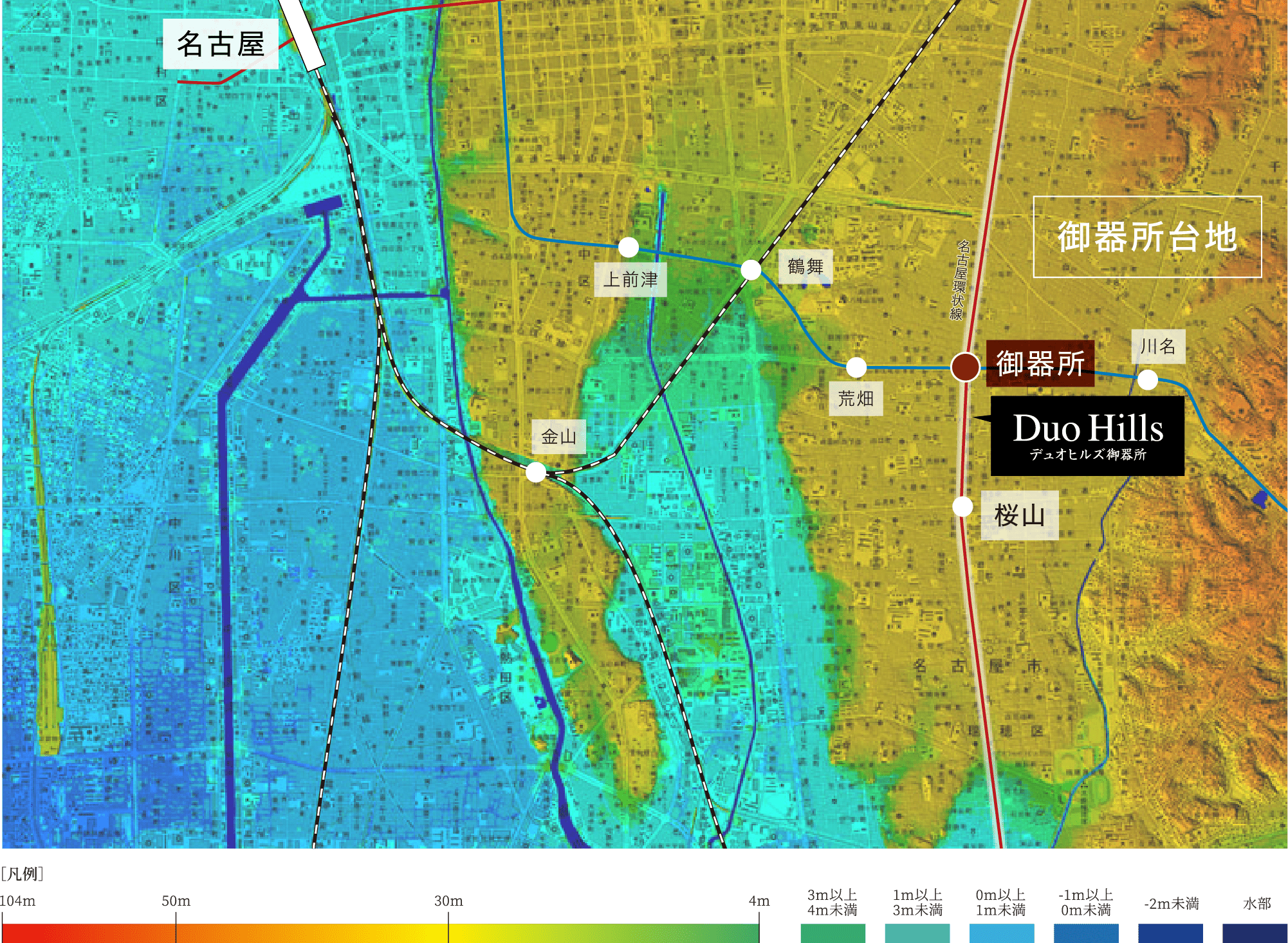Click the red end of elevation gradient bar
Screen dimensions: 1288x943
tap(26, 933)
